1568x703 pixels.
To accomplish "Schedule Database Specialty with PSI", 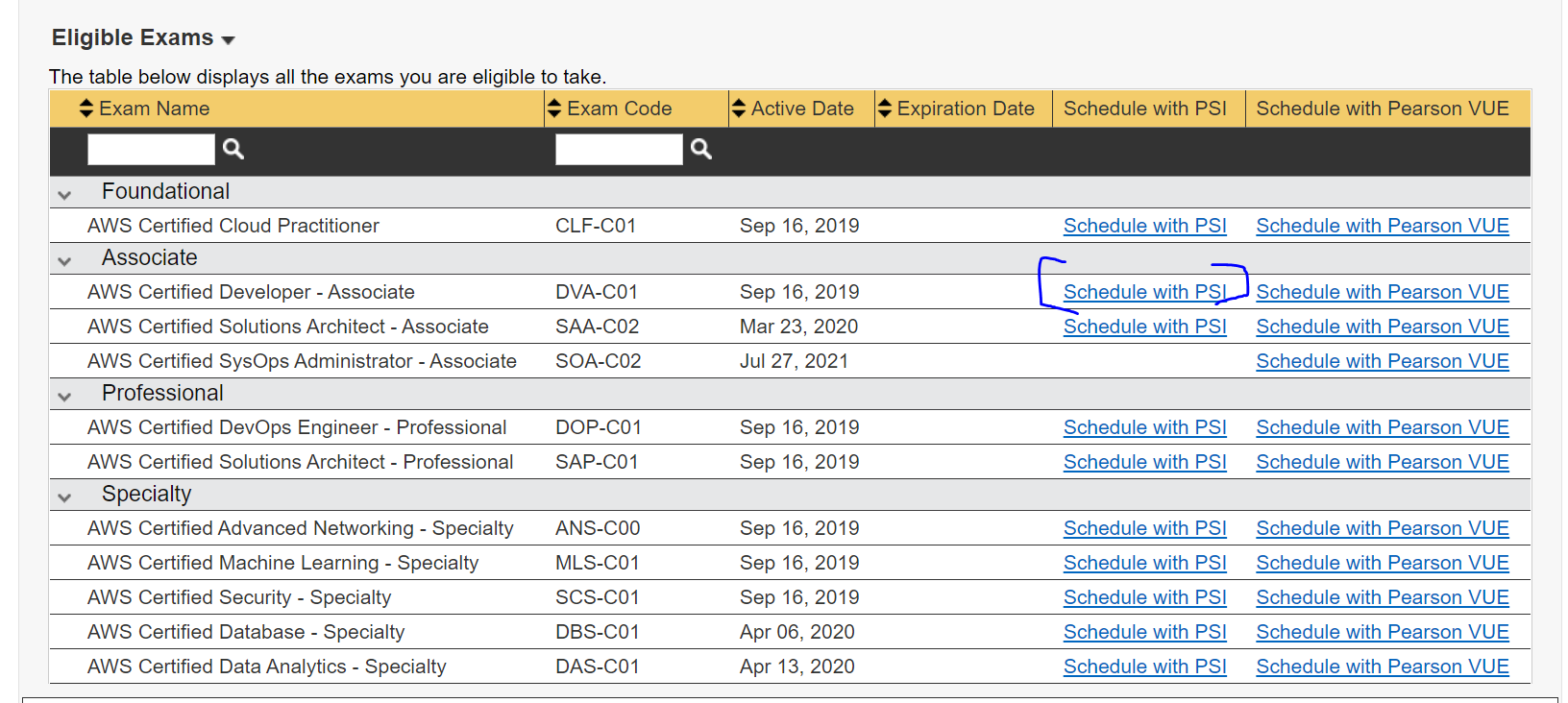I will click(x=1144, y=632).
